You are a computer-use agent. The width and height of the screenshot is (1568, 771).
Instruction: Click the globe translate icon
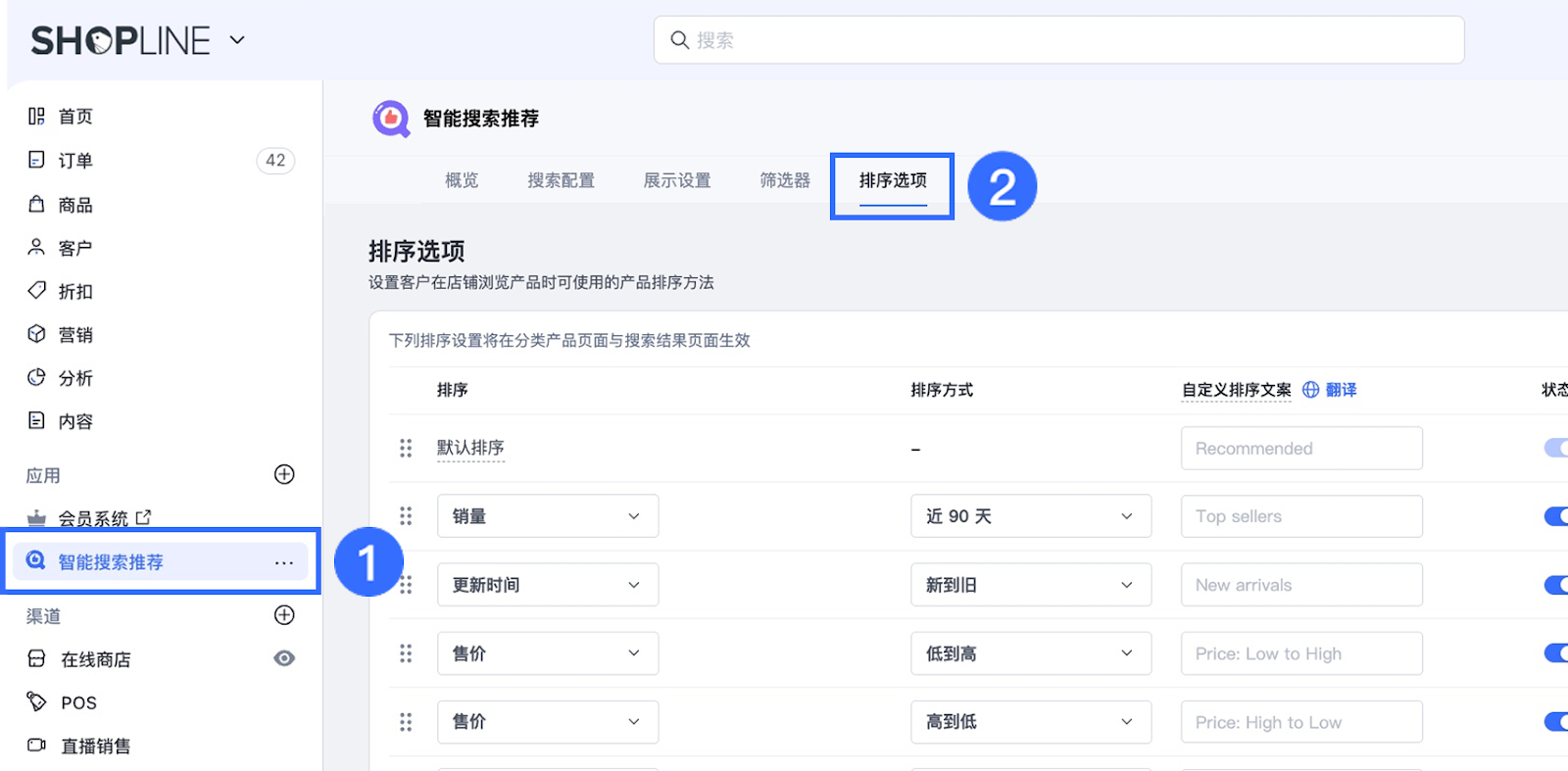point(1310,390)
